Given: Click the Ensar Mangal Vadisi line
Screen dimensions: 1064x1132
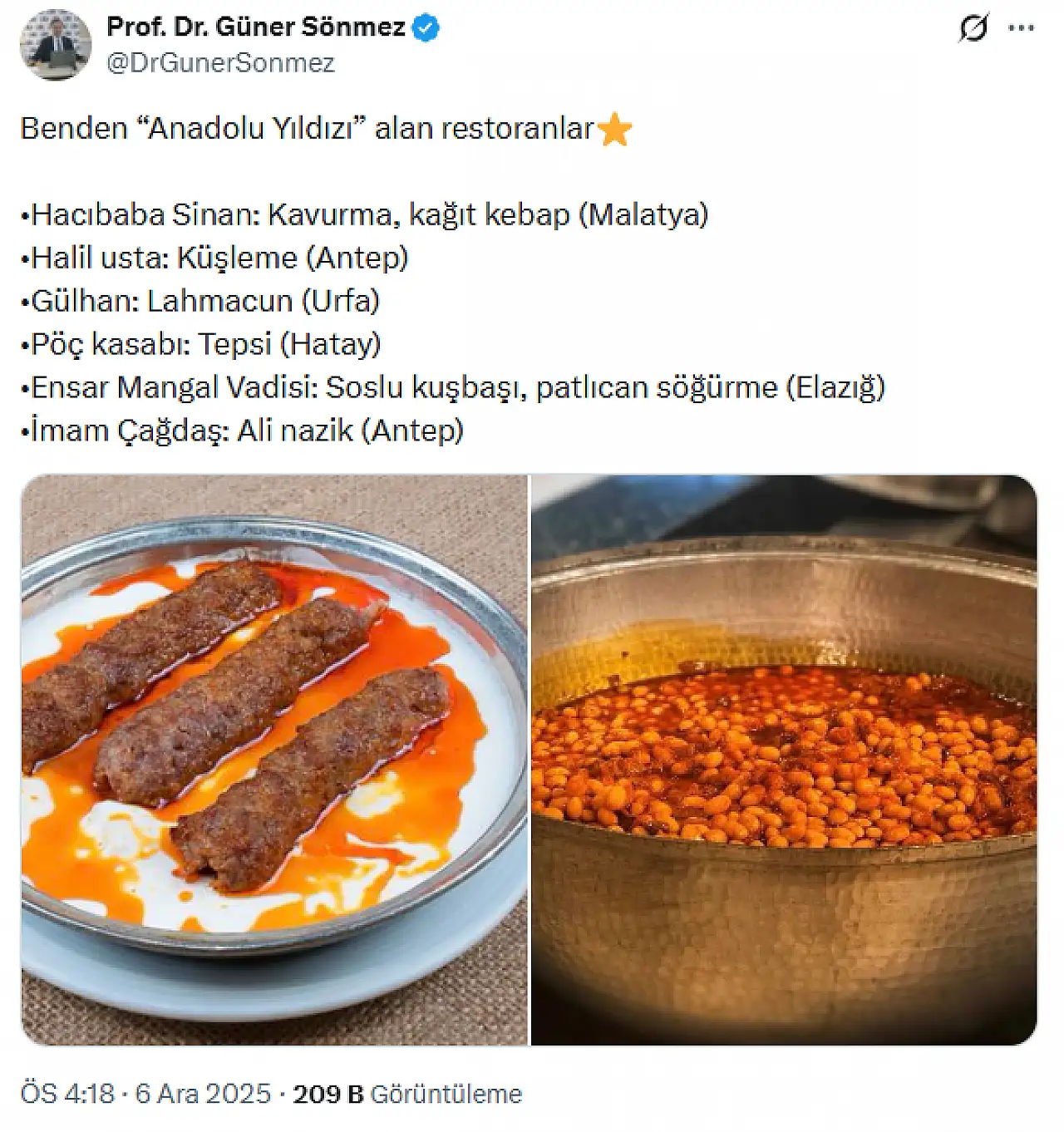Looking at the screenshot, I should (453, 387).
